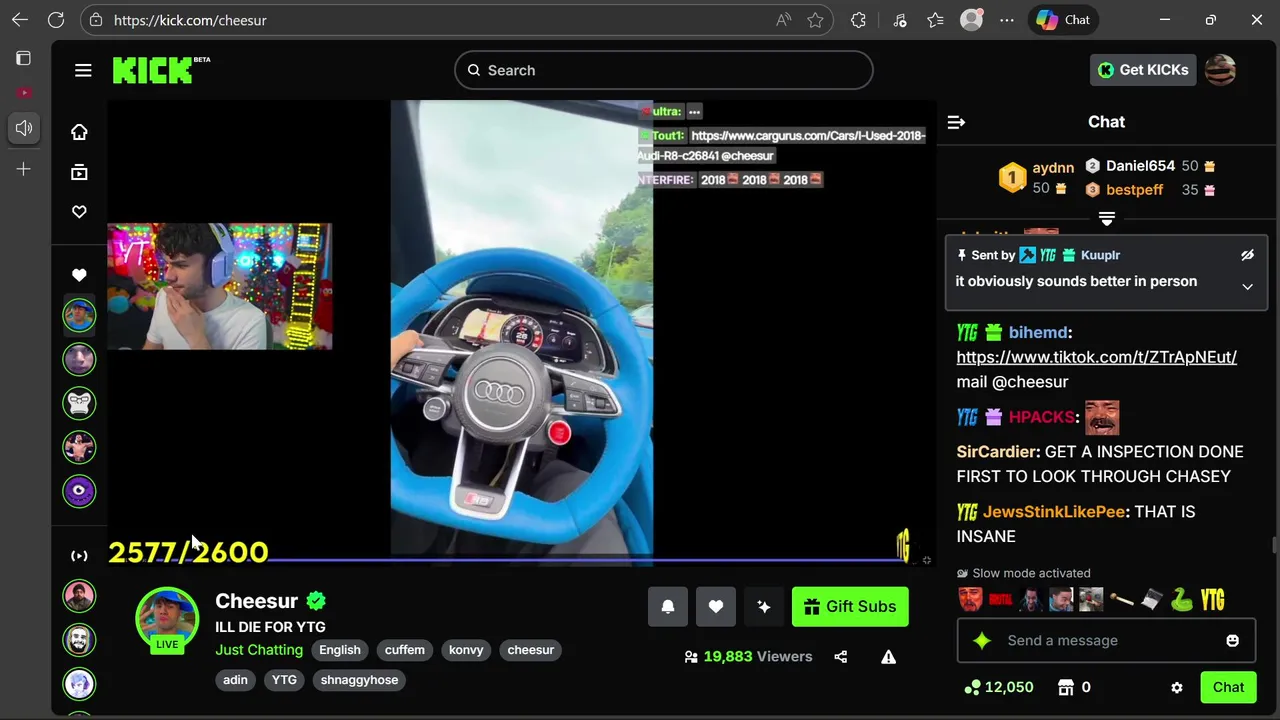Open Browse icon in Kick sidebar

79,172
